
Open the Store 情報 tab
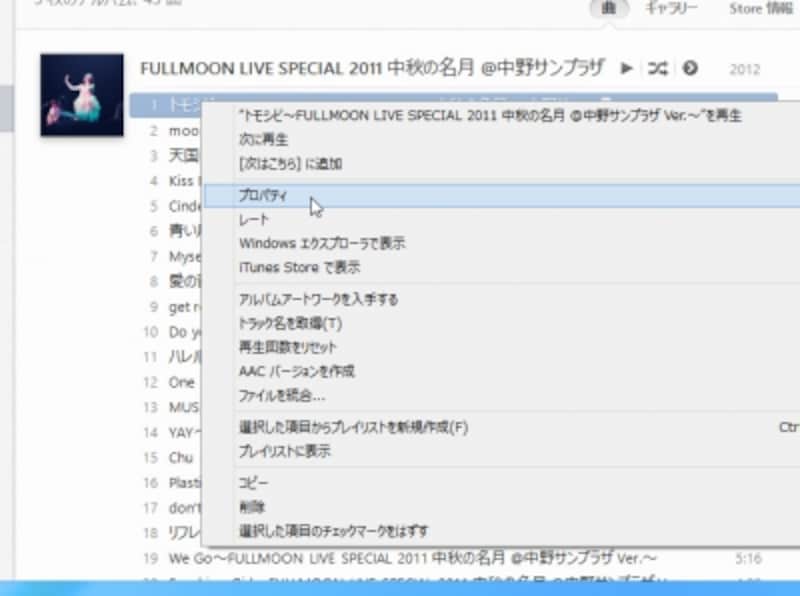coord(762,8)
